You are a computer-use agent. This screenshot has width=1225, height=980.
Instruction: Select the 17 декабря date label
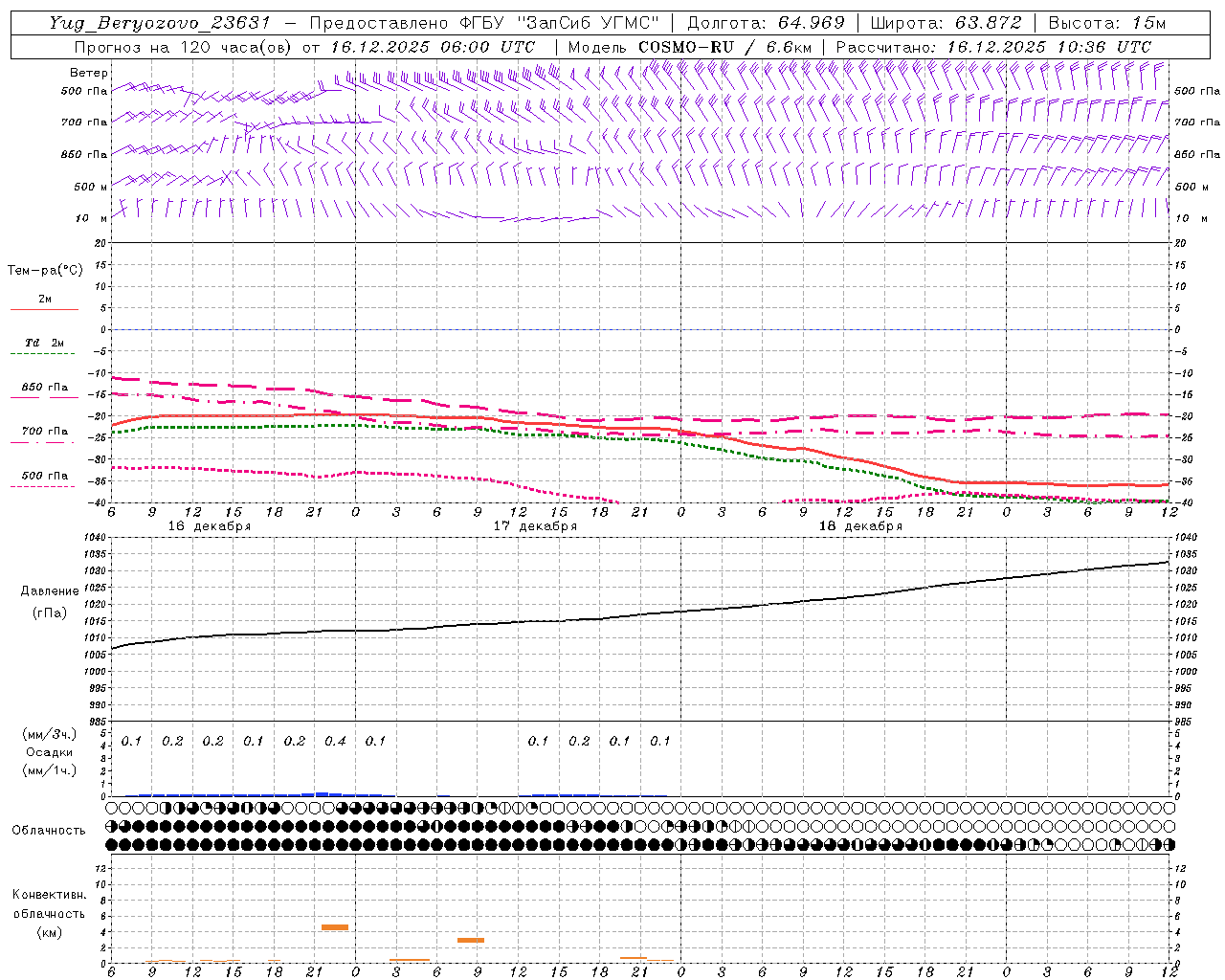click(x=535, y=525)
